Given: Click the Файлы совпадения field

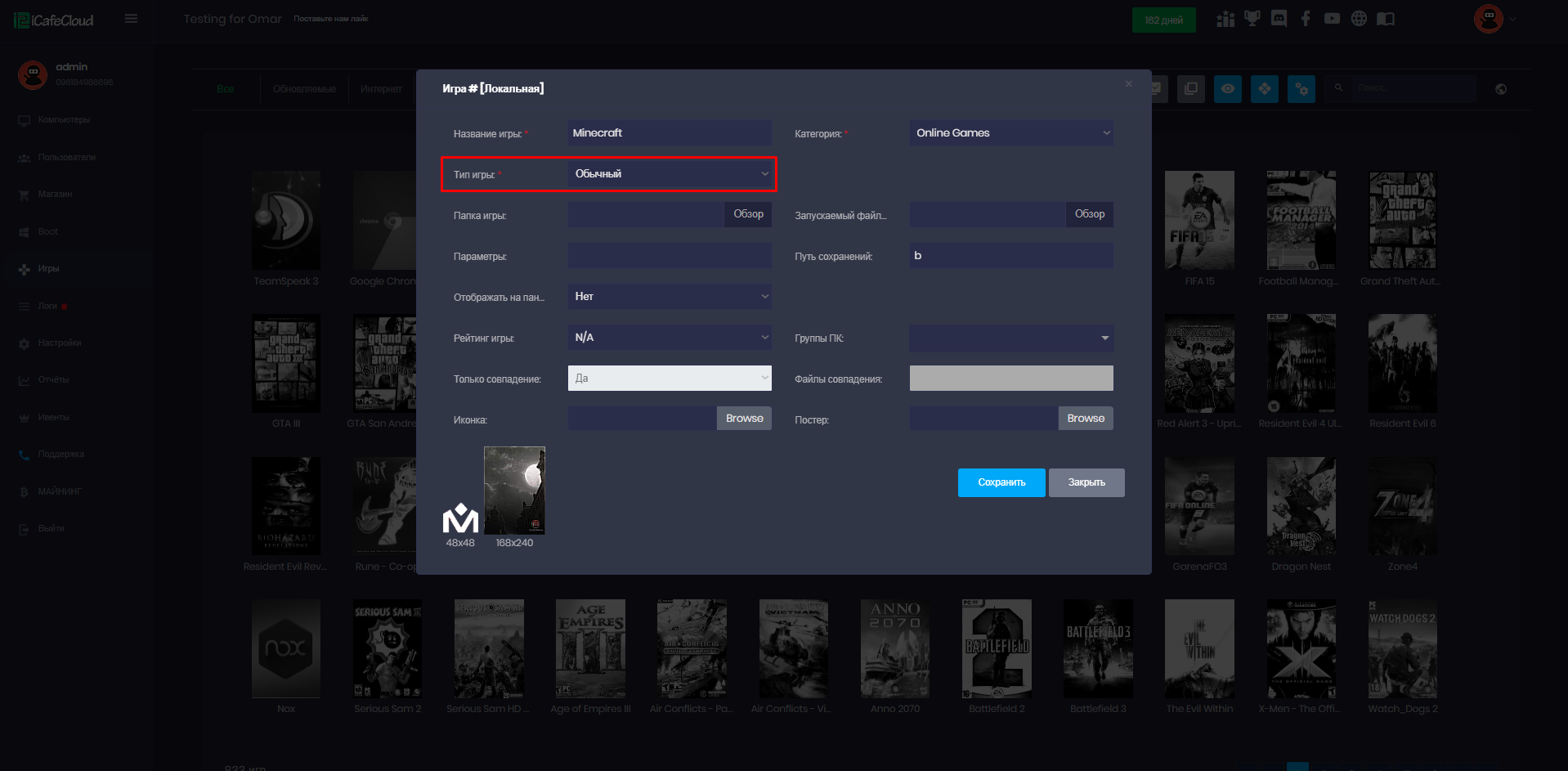Looking at the screenshot, I should point(1011,379).
